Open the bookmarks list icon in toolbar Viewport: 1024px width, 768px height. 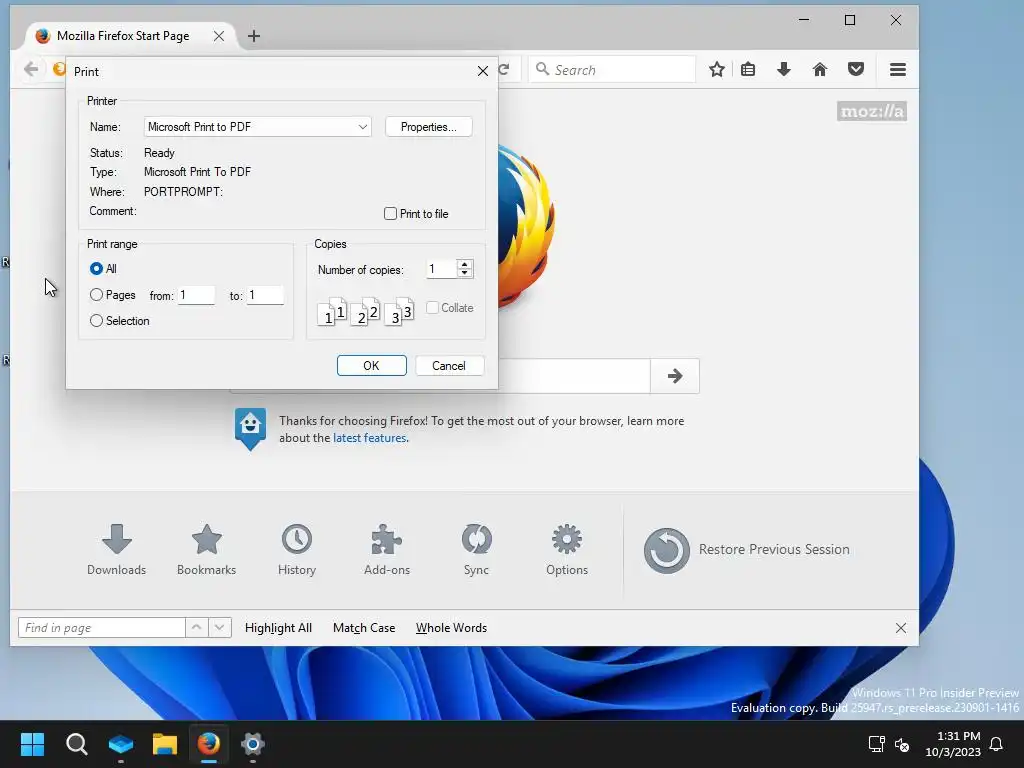[x=748, y=69]
